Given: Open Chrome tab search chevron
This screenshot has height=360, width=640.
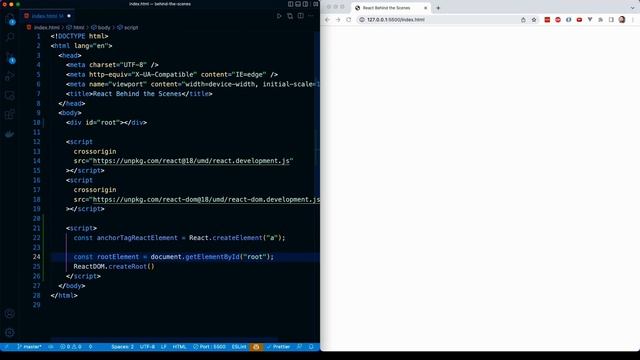Looking at the screenshot, I should [632, 8].
